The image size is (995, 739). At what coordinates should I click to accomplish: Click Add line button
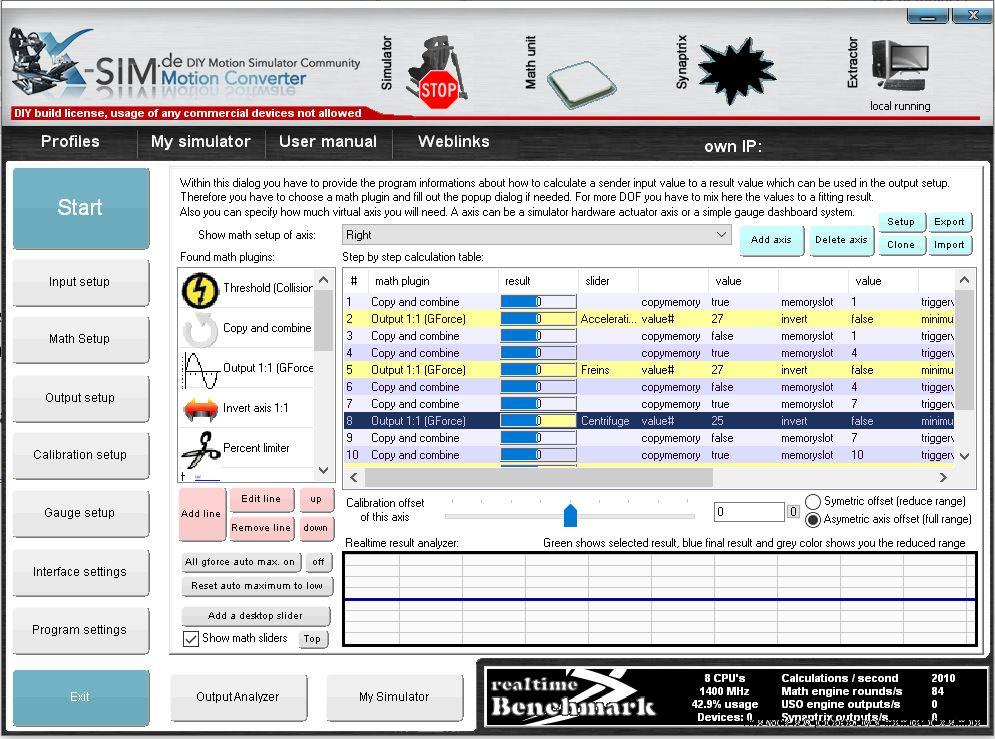coord(201,514)
